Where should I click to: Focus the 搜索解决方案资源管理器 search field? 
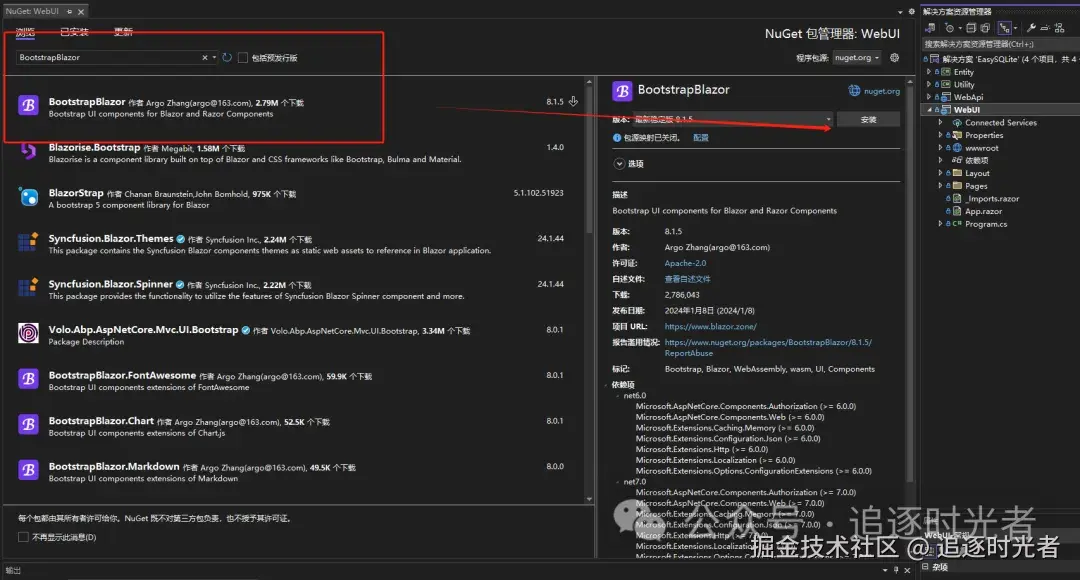point(1000,44)
